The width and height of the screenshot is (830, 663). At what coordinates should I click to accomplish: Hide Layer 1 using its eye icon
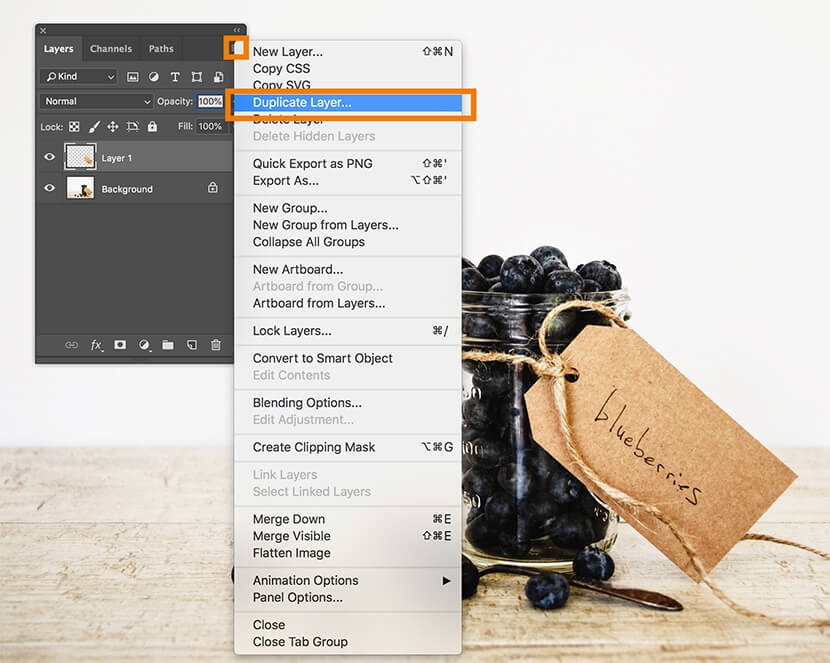click(50, 157)
